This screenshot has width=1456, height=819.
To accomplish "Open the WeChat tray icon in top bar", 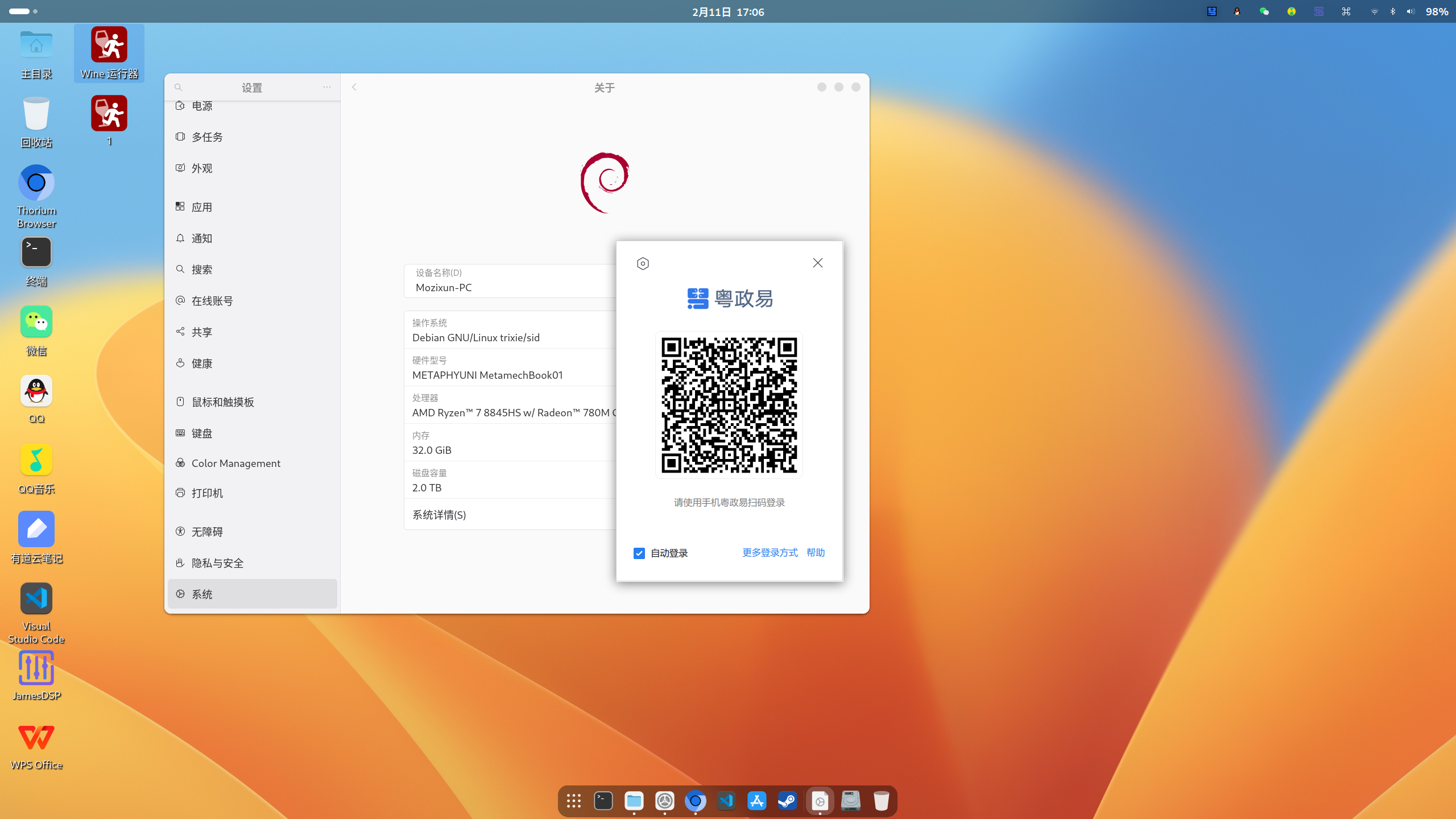I will coord(1264,11).
